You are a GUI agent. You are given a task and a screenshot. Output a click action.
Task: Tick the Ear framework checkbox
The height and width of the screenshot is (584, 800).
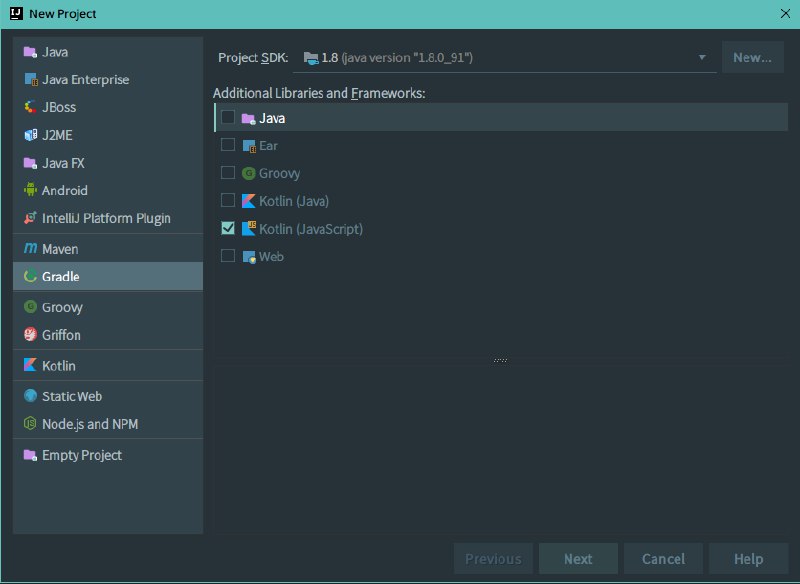228,145
